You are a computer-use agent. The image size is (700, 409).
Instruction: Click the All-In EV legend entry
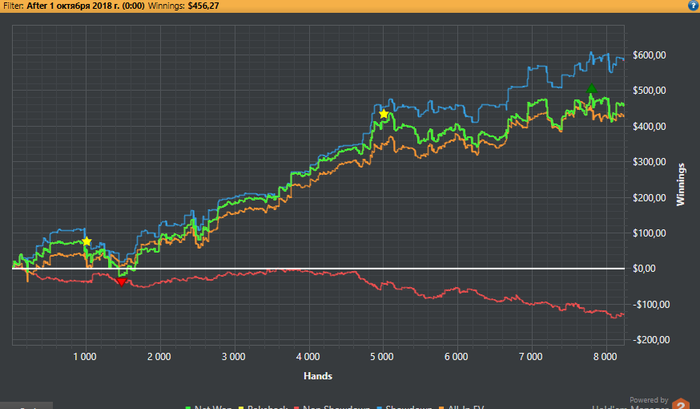click(462, 407)
